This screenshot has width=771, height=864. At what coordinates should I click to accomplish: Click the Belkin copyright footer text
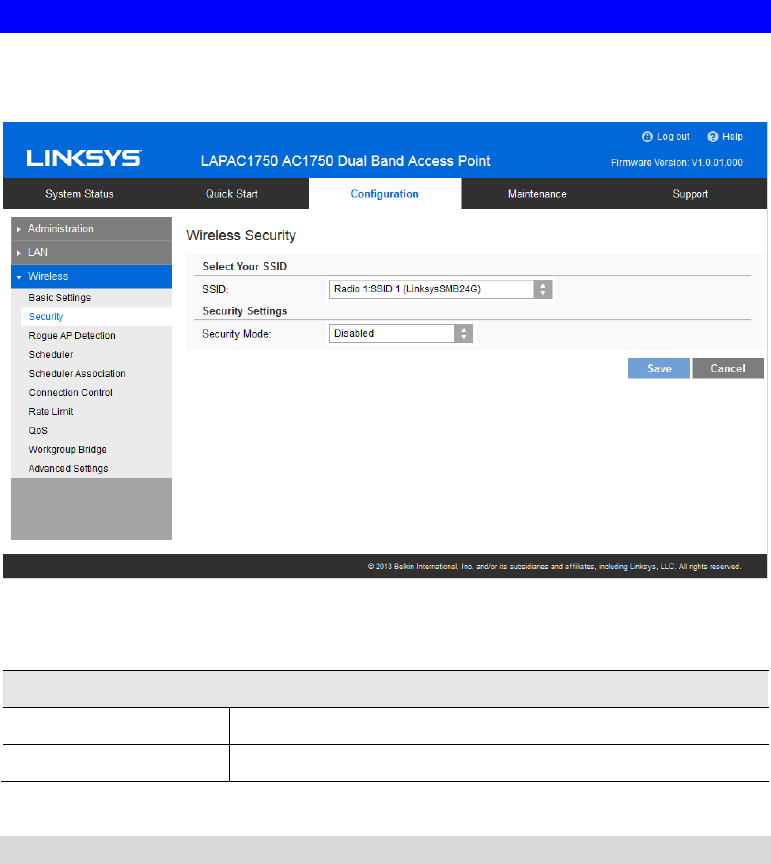click(554, 566)
